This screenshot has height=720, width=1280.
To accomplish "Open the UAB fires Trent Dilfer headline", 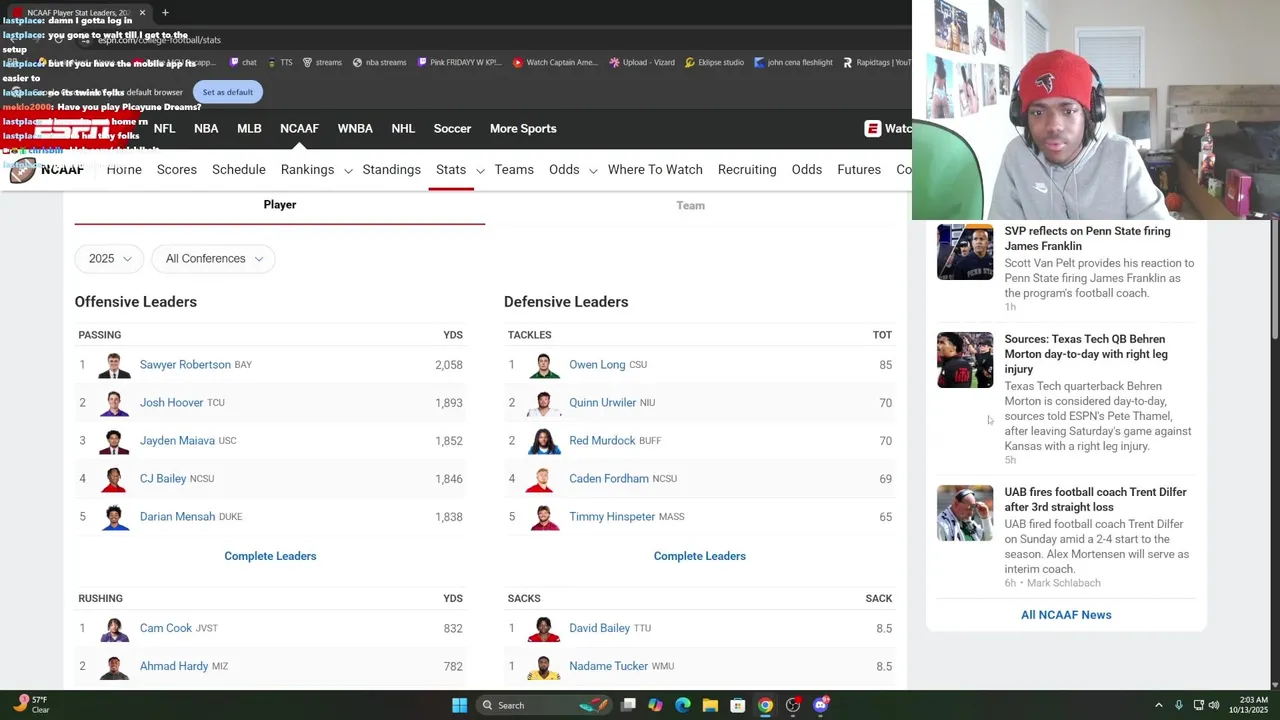I will pos(1096,499).
